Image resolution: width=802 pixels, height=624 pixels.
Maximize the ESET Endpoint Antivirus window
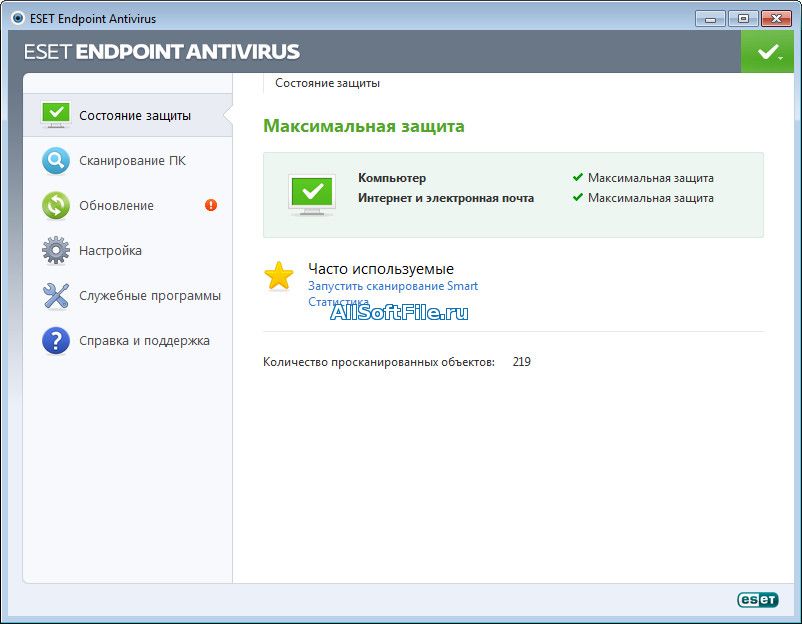tap(743, 19)
